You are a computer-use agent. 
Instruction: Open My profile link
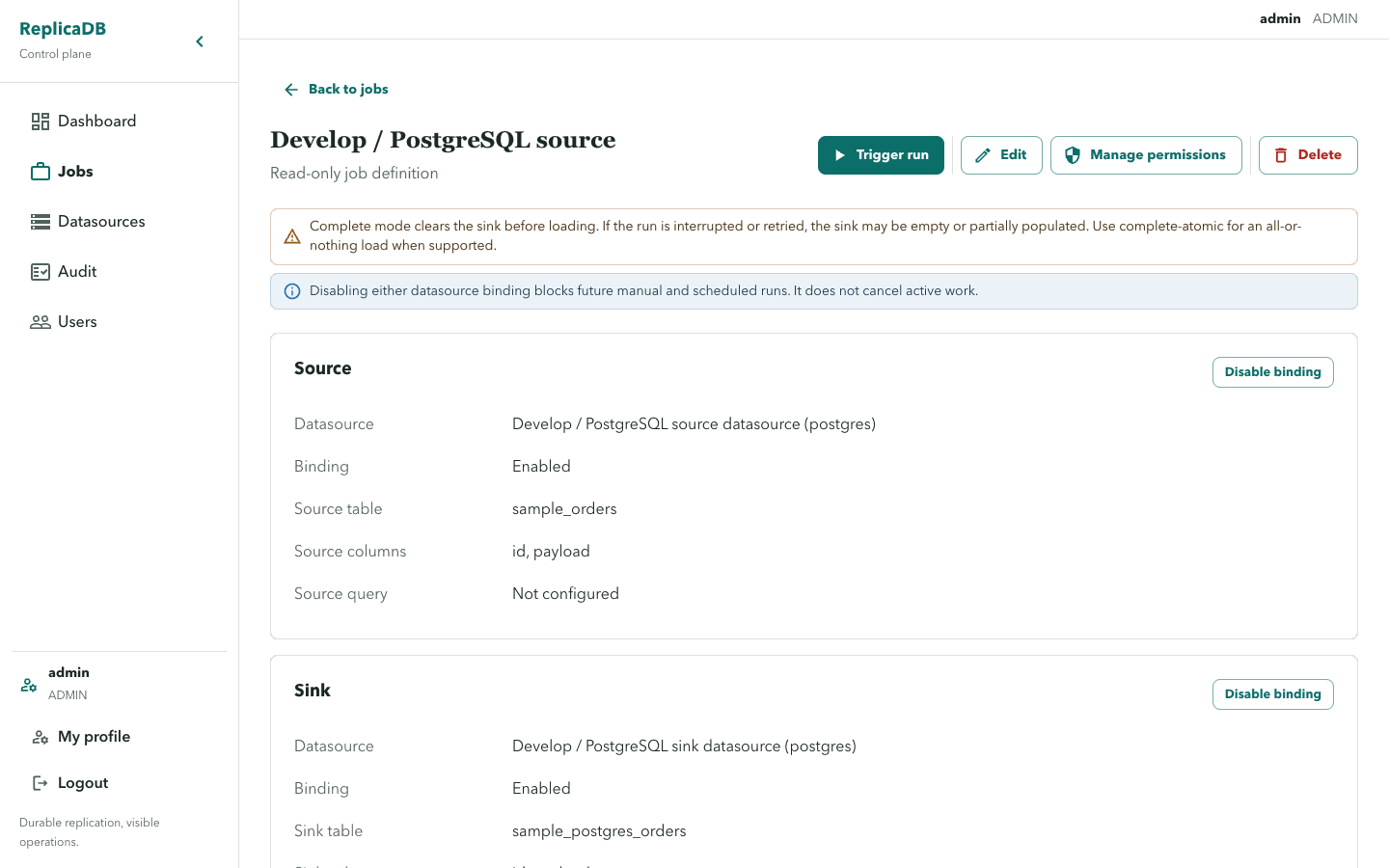pyautogui.click(x=119, y=737)
